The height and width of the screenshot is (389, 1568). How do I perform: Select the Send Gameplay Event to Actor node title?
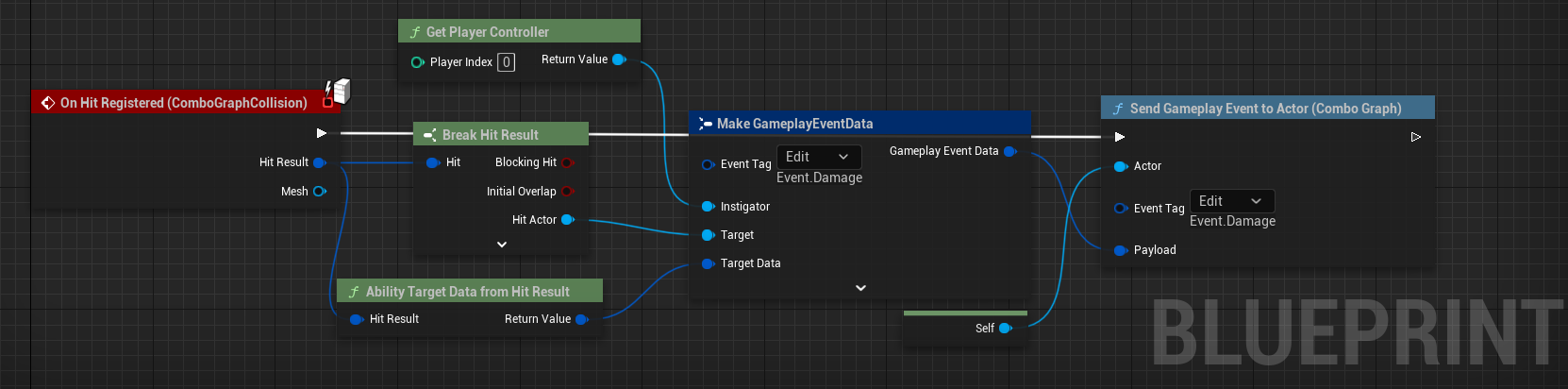[x=1265, y=109]
